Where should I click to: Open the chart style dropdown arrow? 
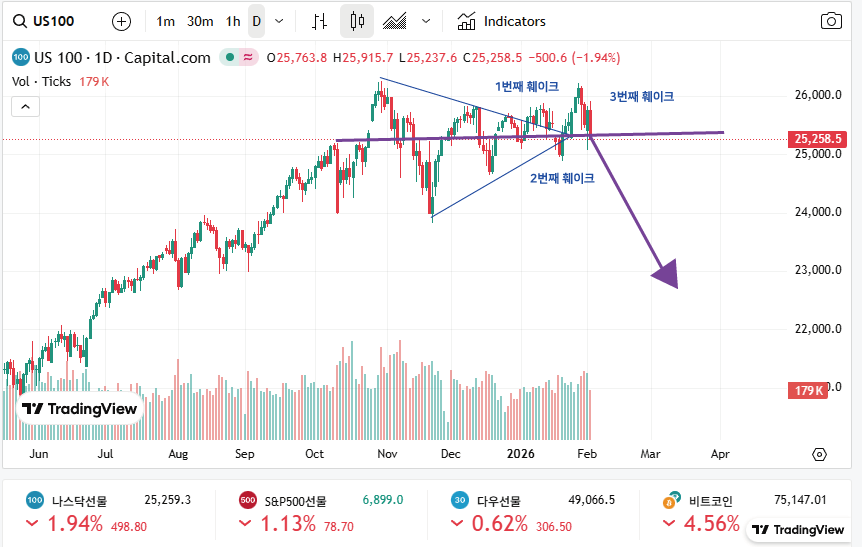[427, 21]
